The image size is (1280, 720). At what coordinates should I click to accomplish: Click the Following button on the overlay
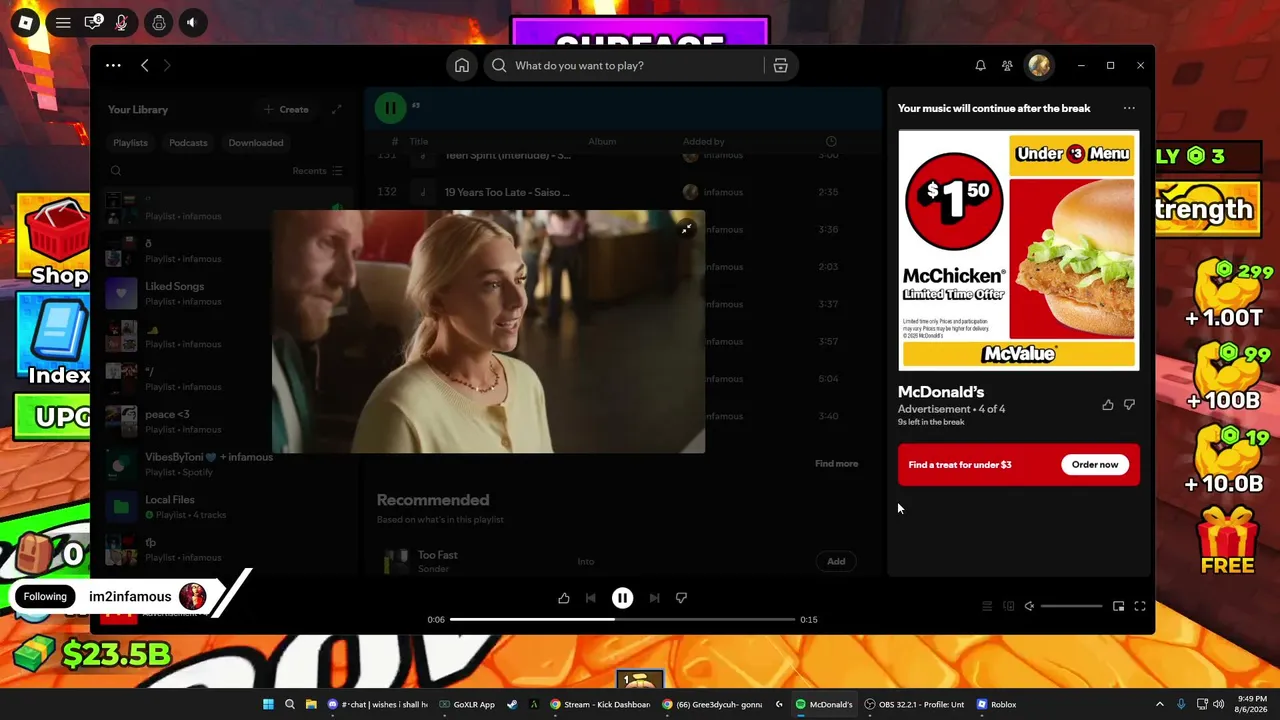point(45,597)
